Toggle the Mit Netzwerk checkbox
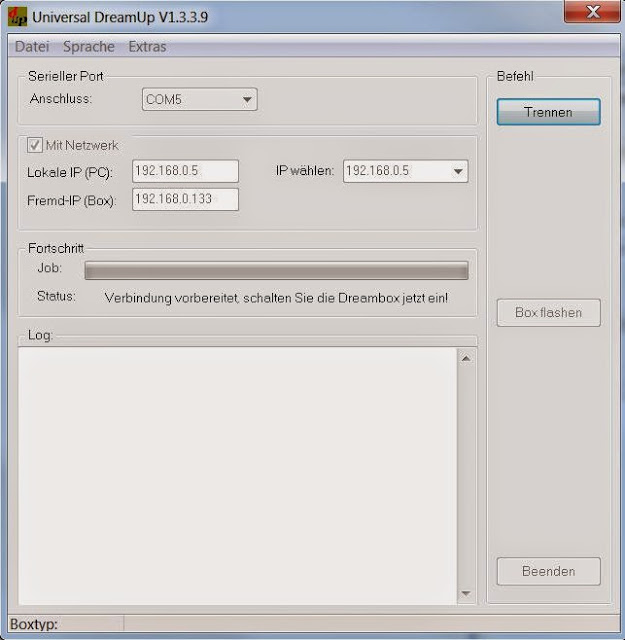625x640 pixels. coord(35,145)
